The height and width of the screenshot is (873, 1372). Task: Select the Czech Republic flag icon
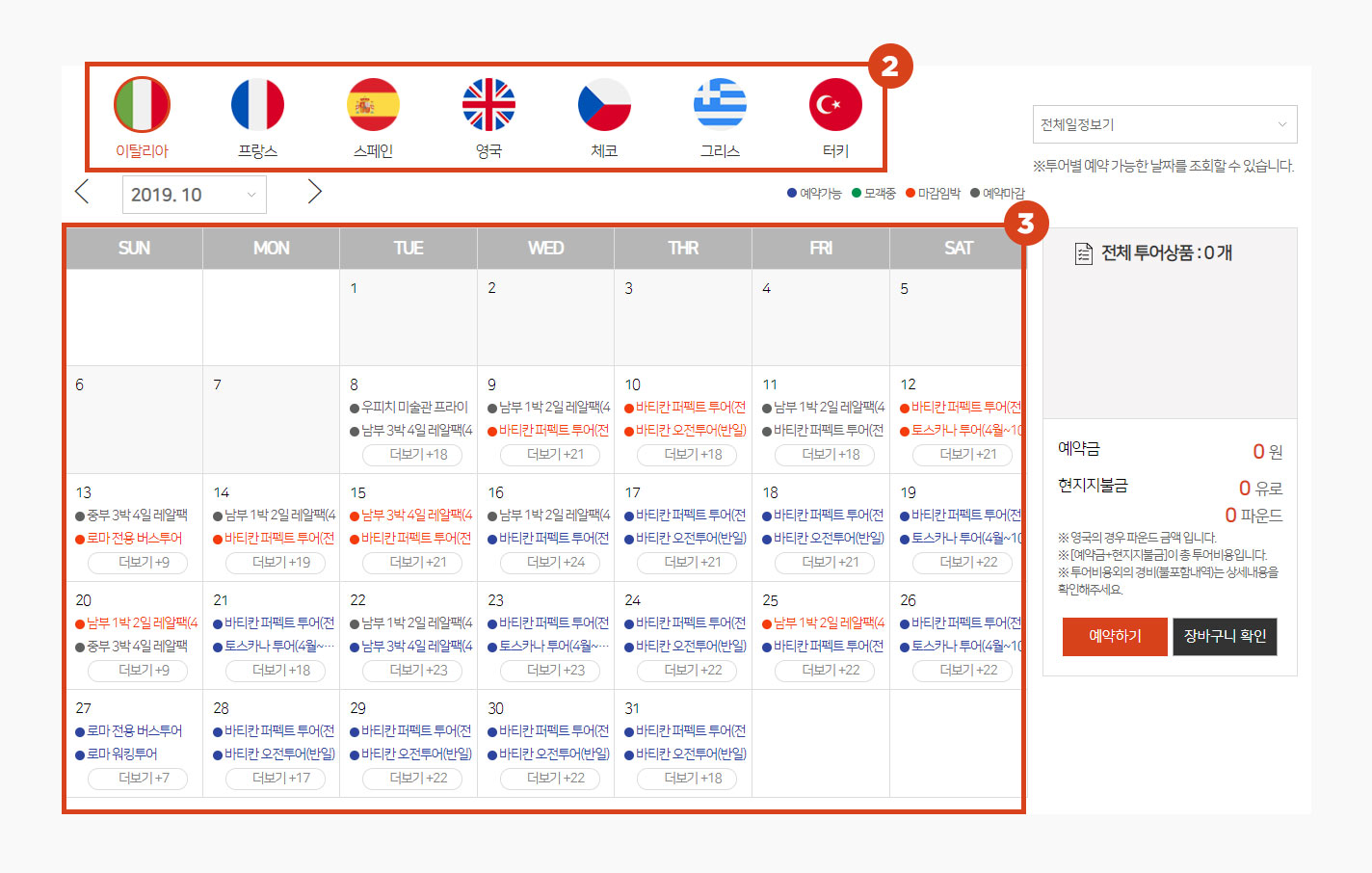(604, 104)
